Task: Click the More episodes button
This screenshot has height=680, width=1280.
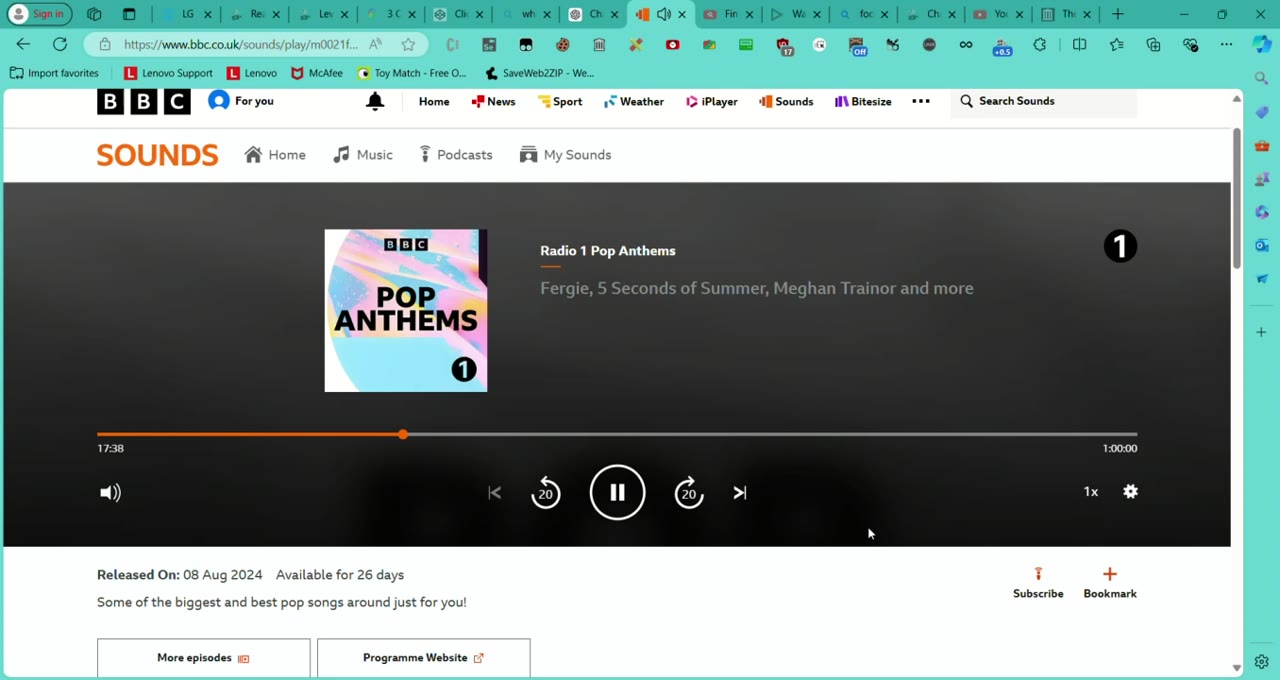Action: click(x=204, y=658)
